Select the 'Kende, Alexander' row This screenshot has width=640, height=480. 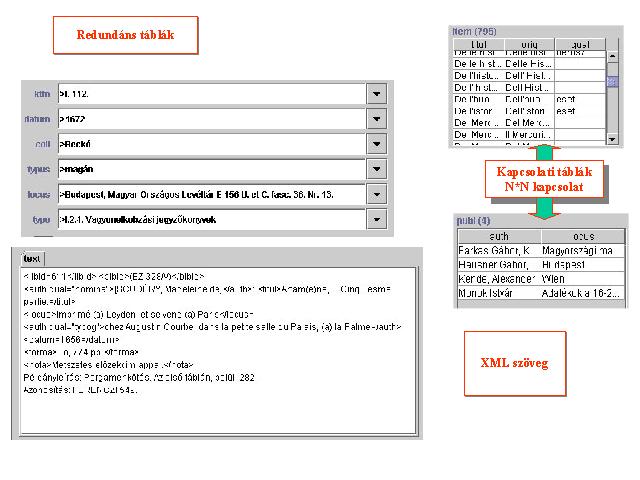pos(541,279)
